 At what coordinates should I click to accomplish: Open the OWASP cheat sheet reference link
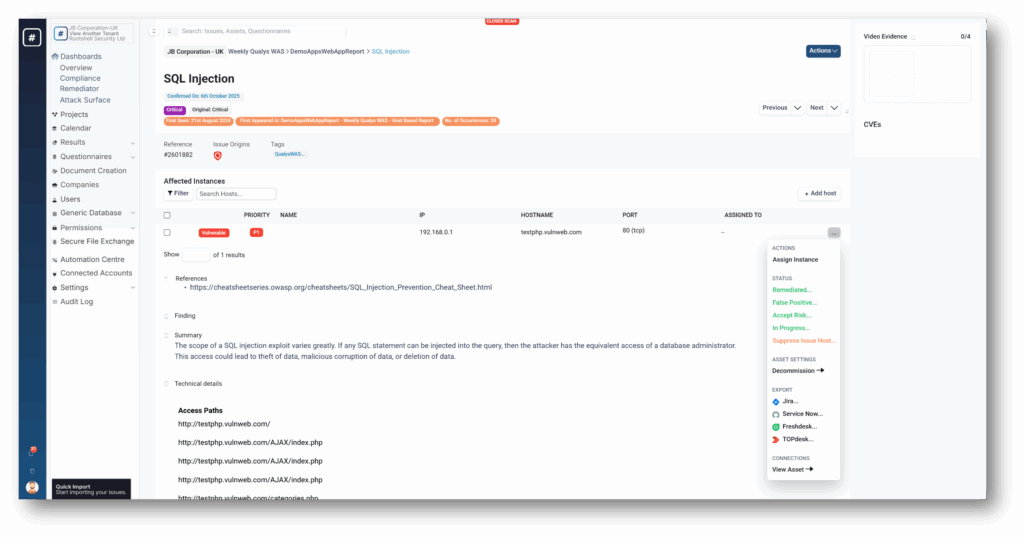(x=340, y=288)
